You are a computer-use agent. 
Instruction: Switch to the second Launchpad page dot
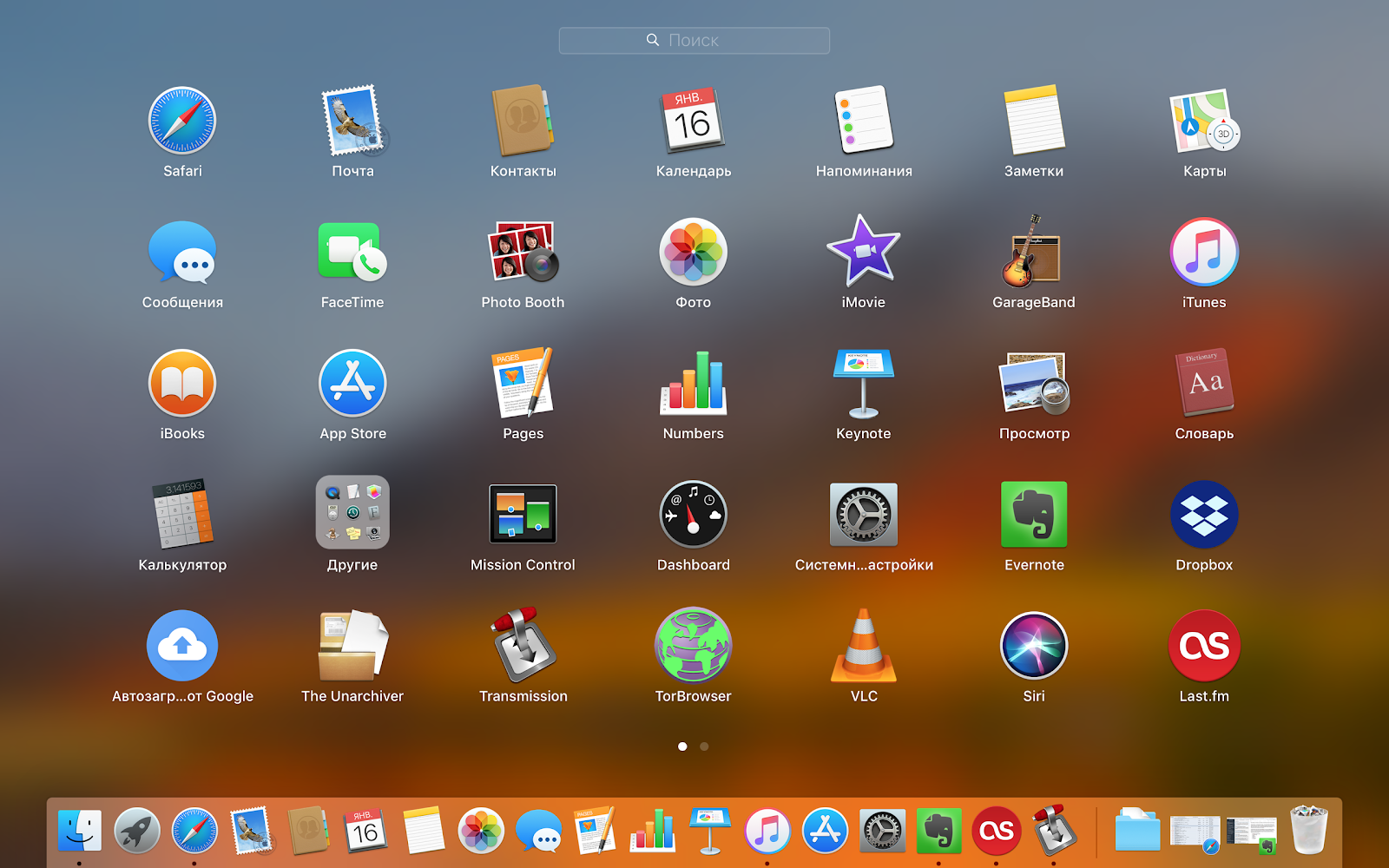(x=704, y=746)
